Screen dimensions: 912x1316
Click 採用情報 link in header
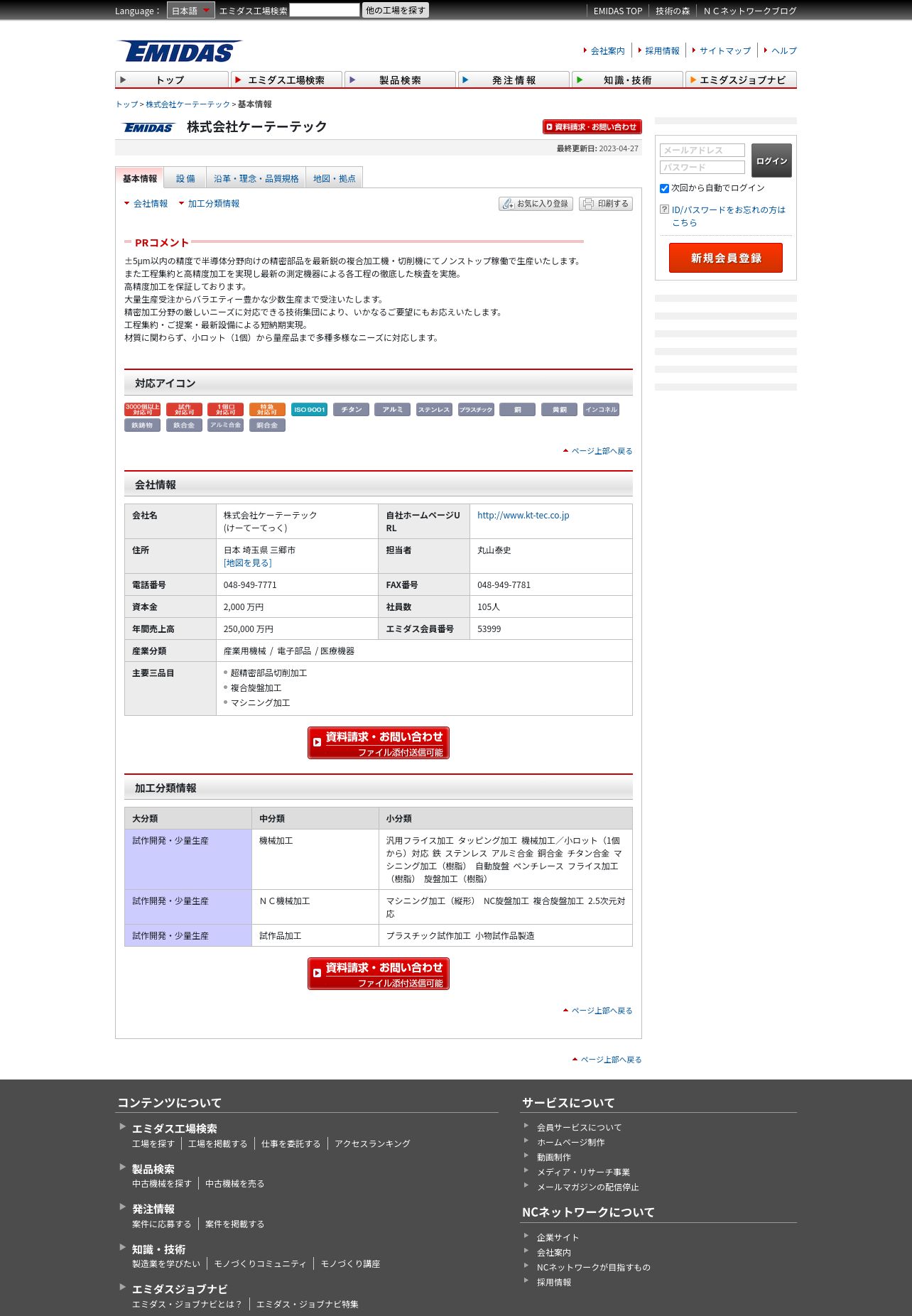point(662,51)
